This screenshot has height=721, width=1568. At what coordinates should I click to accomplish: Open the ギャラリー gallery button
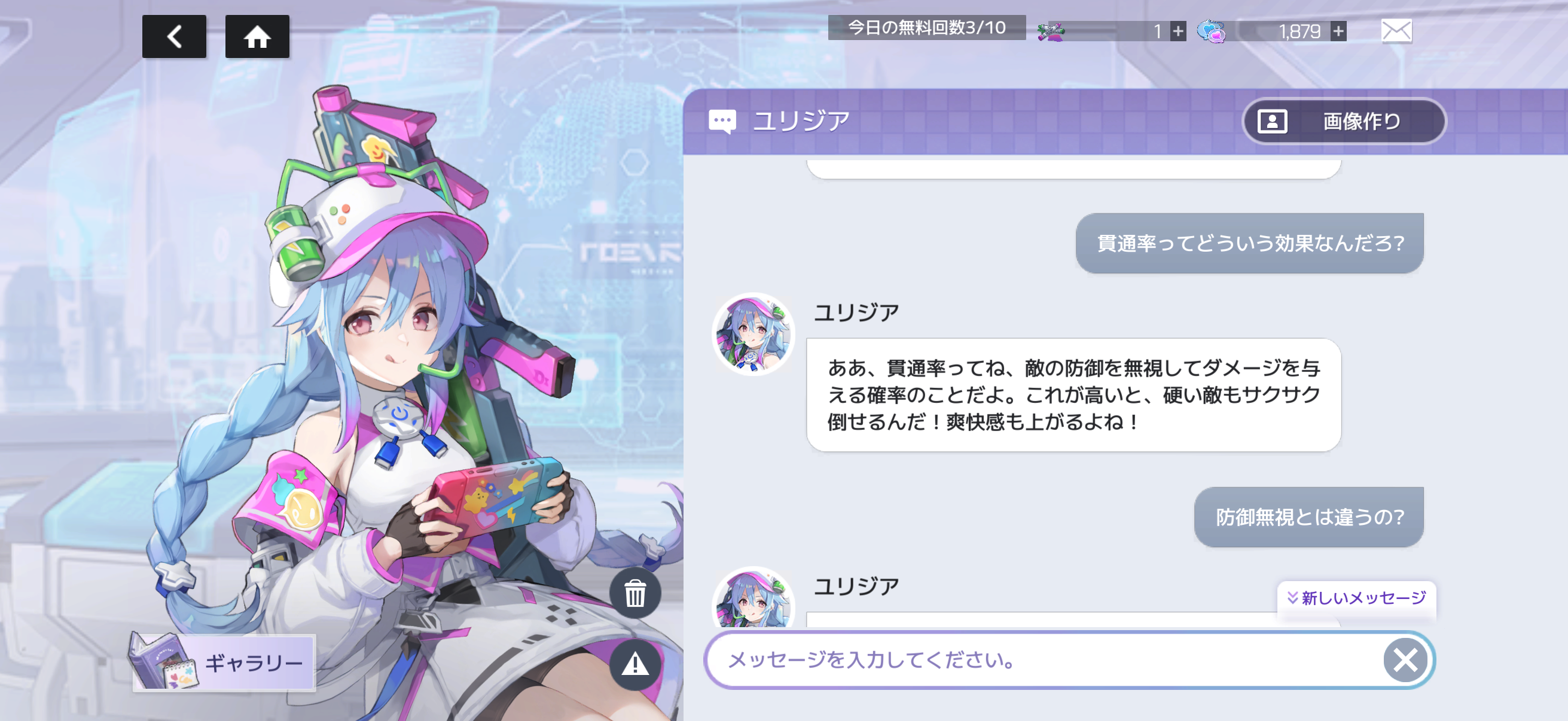(224, 662)
